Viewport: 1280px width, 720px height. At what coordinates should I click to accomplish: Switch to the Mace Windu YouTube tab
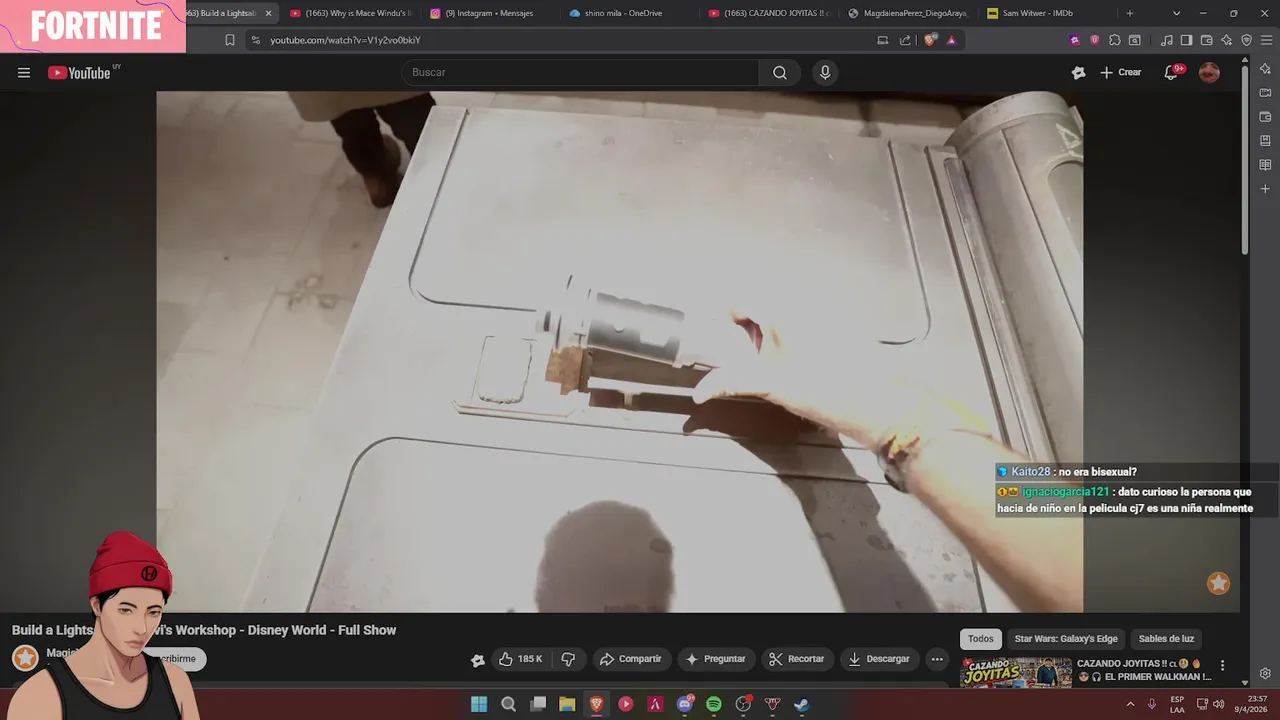point(351,13)
